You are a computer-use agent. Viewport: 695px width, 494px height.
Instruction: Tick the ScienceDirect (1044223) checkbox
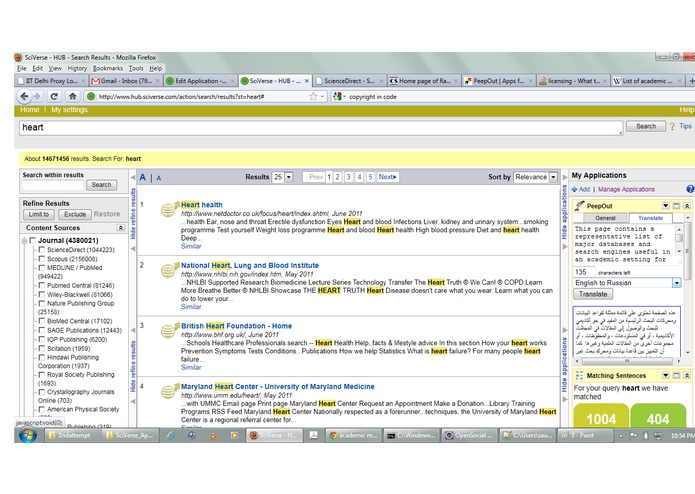coord(42,249)
